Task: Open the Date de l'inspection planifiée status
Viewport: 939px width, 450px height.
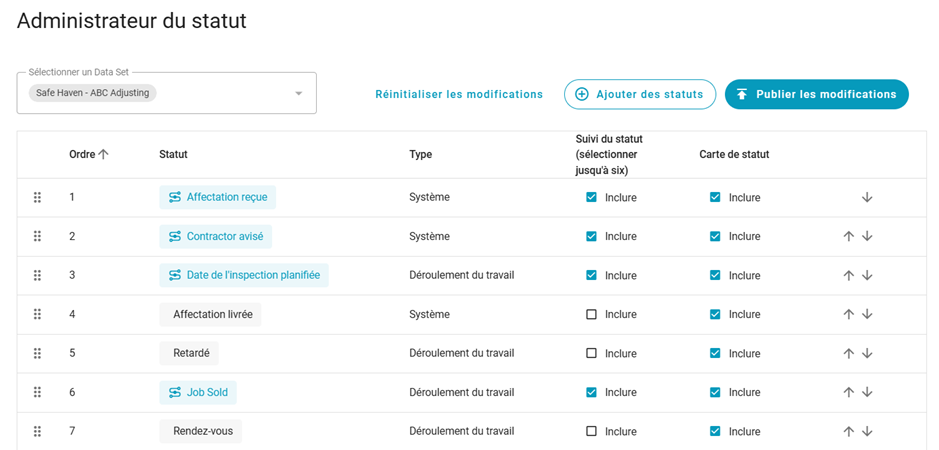Action: [x=244, y=276]
